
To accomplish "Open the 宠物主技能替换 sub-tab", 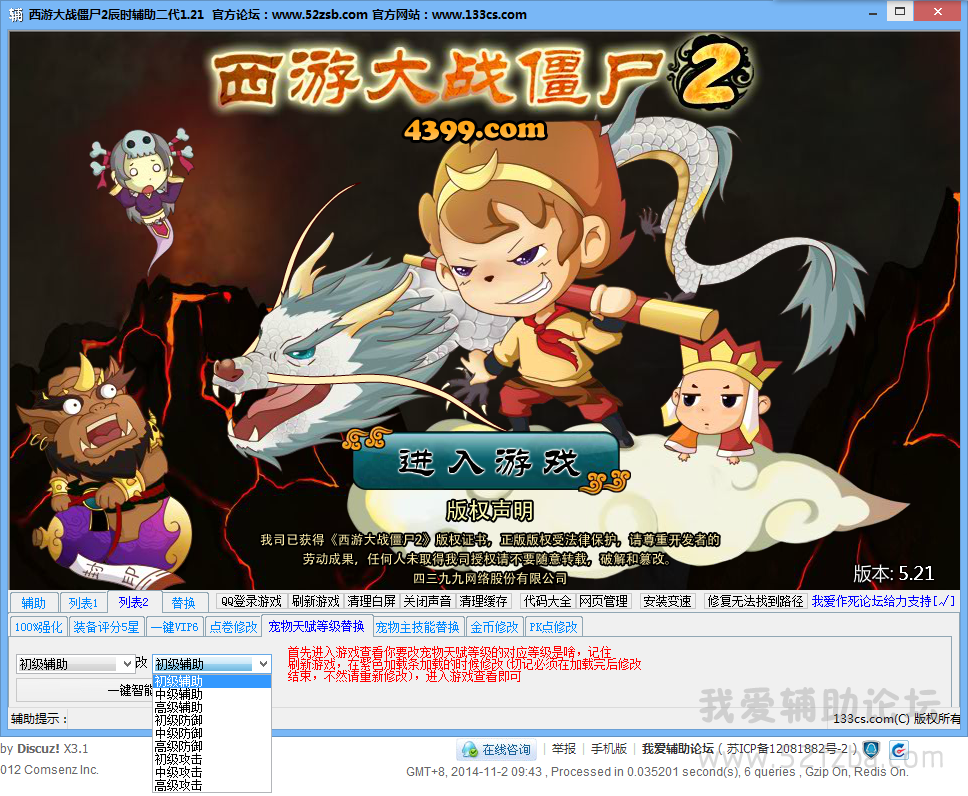I will click(417, 627).
